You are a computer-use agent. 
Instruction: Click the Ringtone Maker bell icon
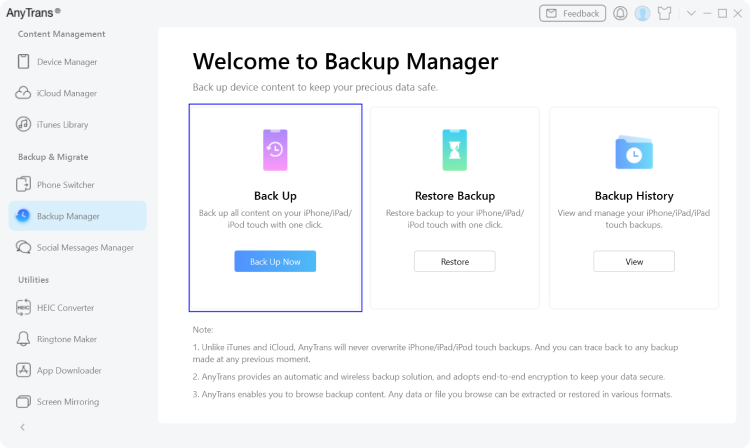click(x=23, y=339)
